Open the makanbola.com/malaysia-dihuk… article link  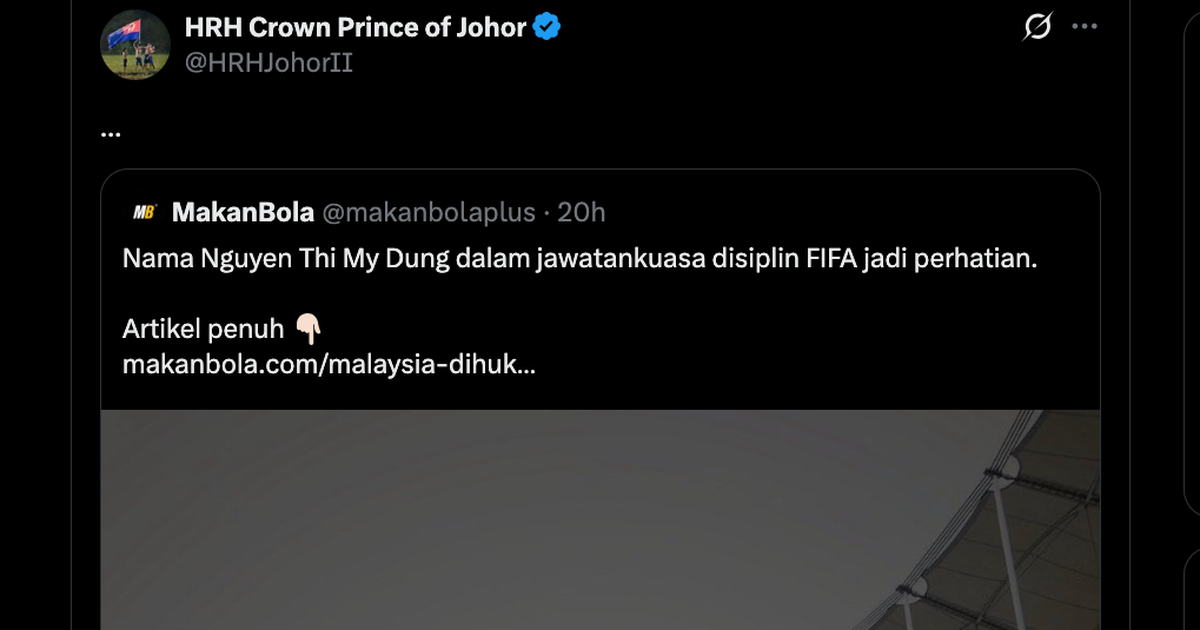329,365
